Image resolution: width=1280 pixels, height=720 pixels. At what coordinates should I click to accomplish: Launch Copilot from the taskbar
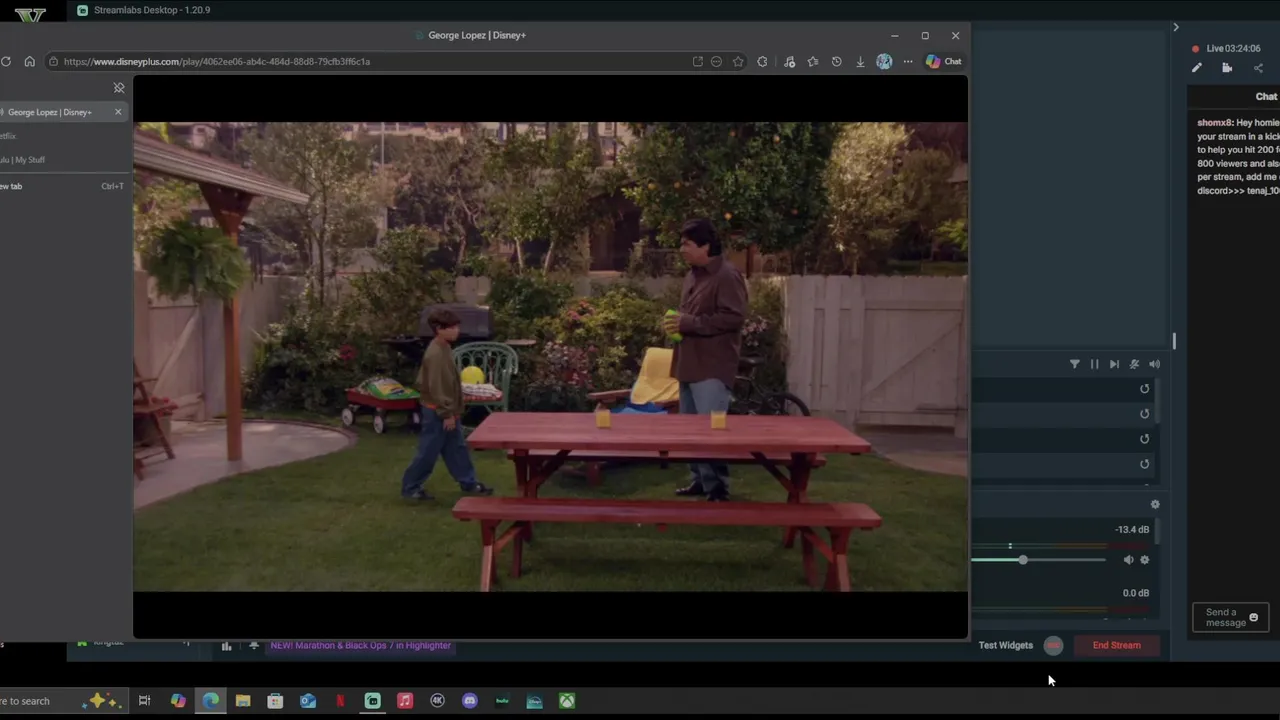tap(178, 701)
